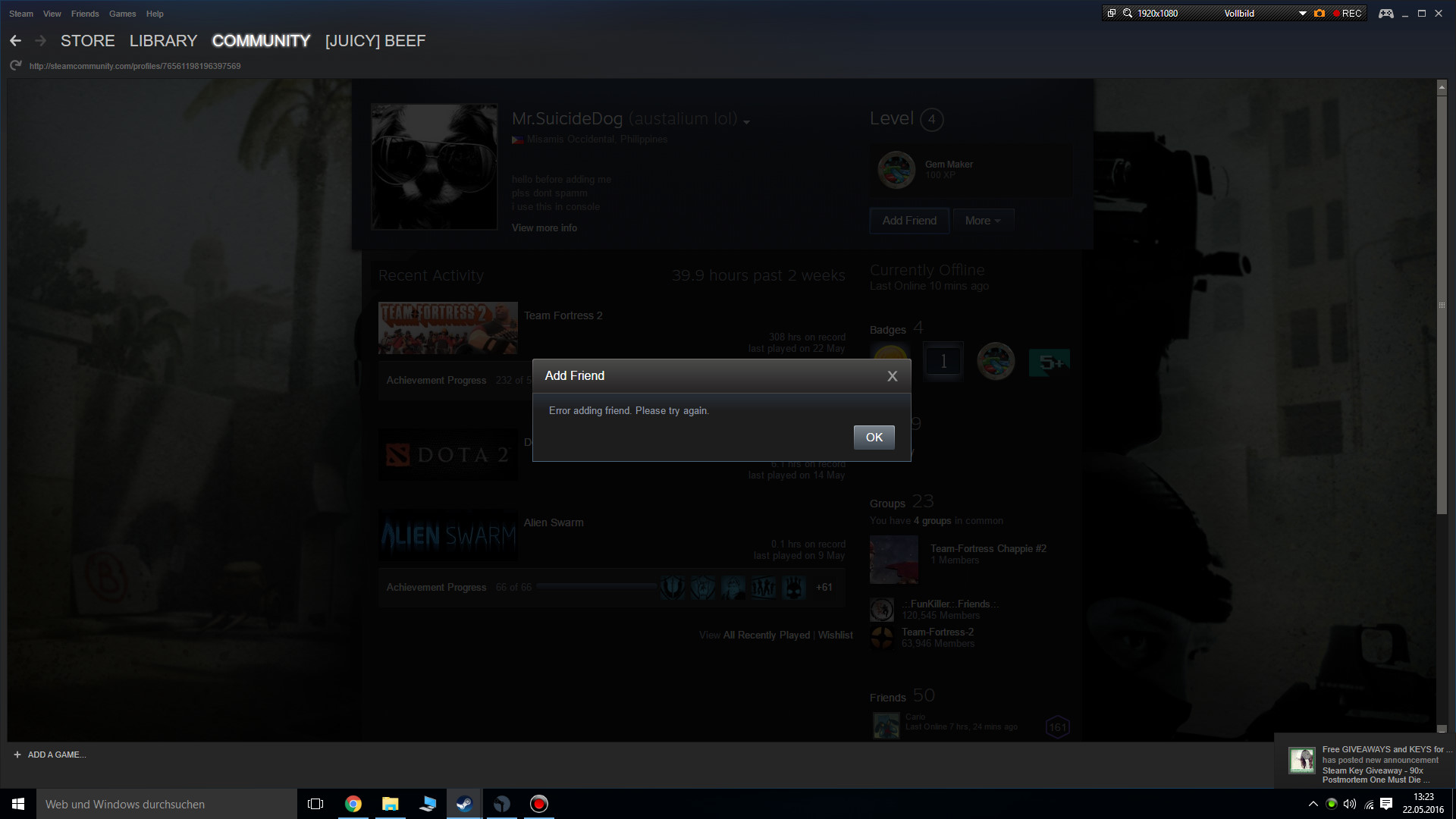1456x819 pixels.
Task: Open Chrome from the taskbar
Action: pos(353,804)
